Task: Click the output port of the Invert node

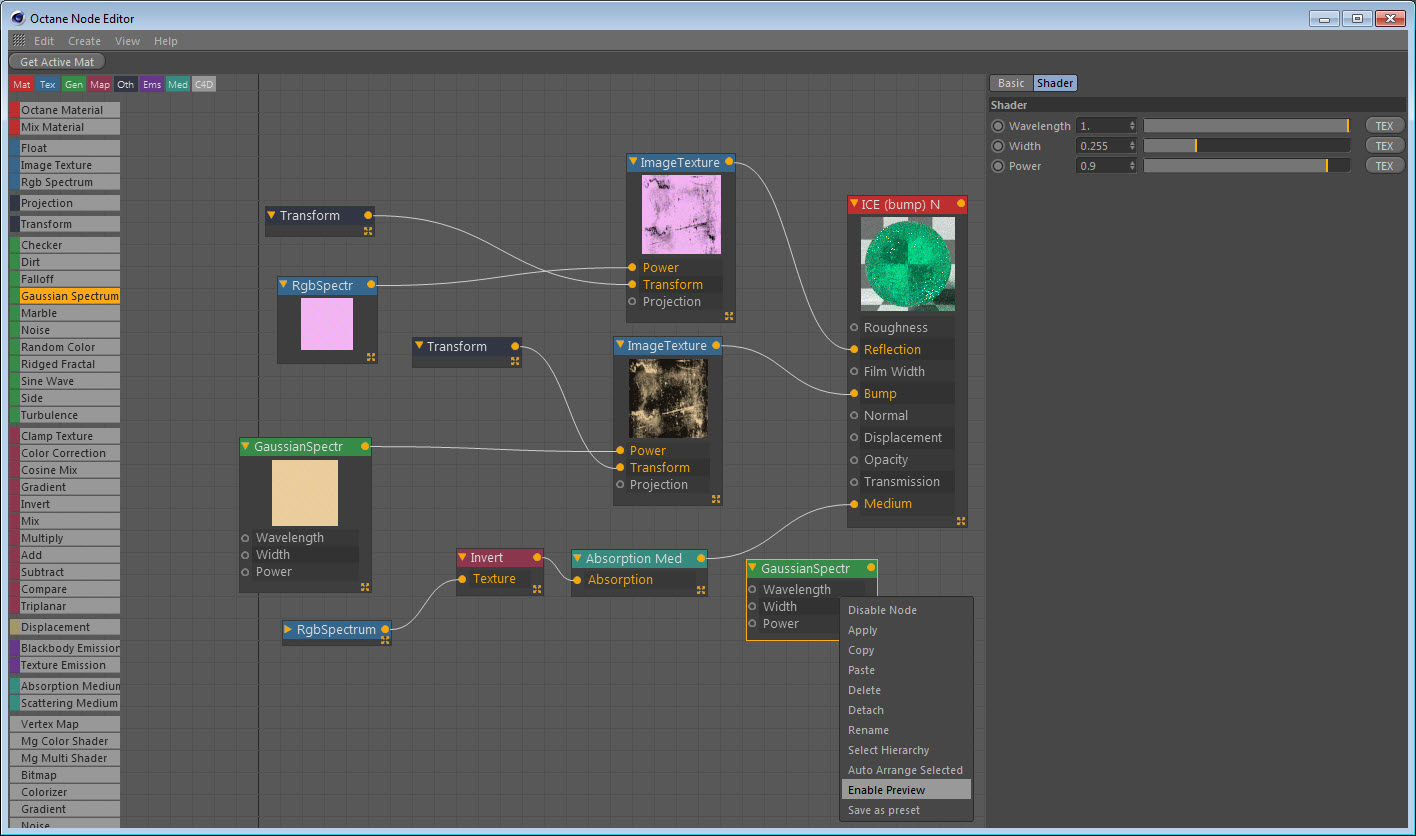Action: click(538, 557)
